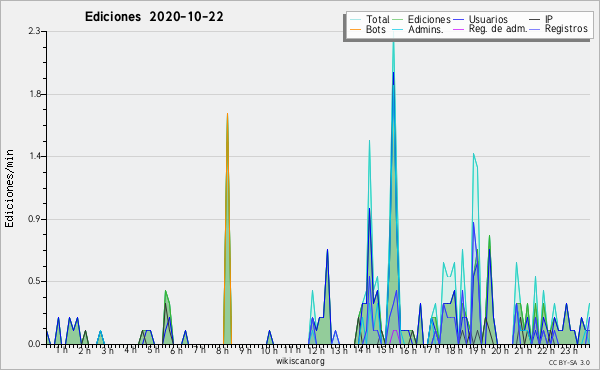Click the 22 h x-axis label
This screenshot has height=370, width=600.
546,350
